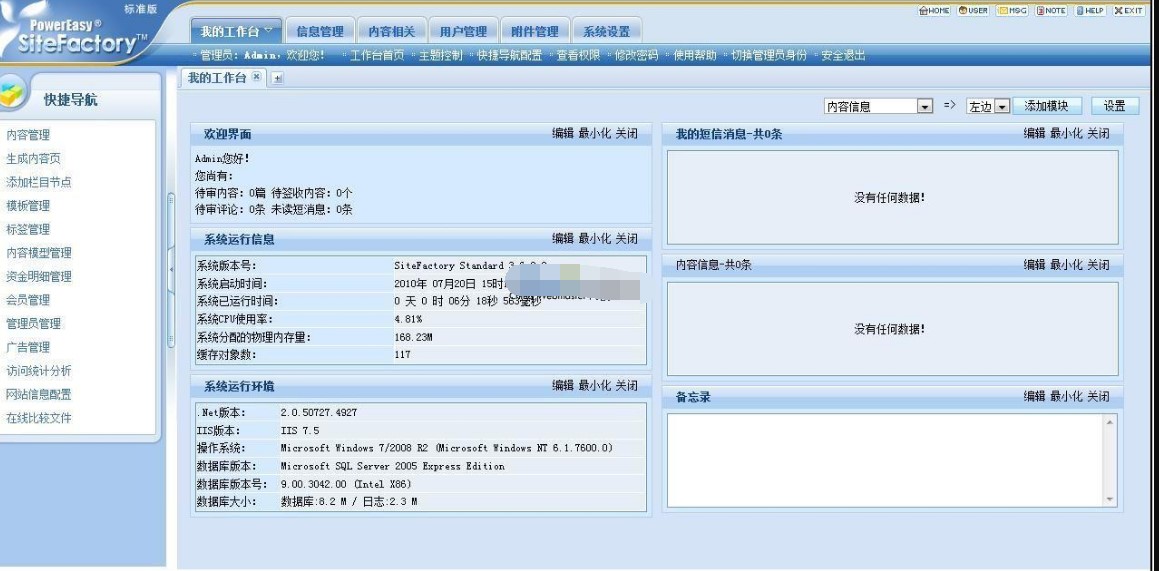Viewport: 1159px width, 571px height.
Task: Open 模板管理 in quick navigation
Action: point(28,206)
